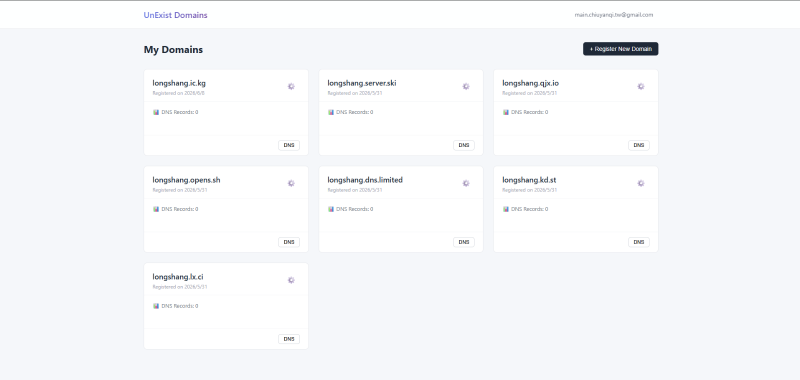
Task: Click registration date under longshang.ic.kg
Action: 179,93
